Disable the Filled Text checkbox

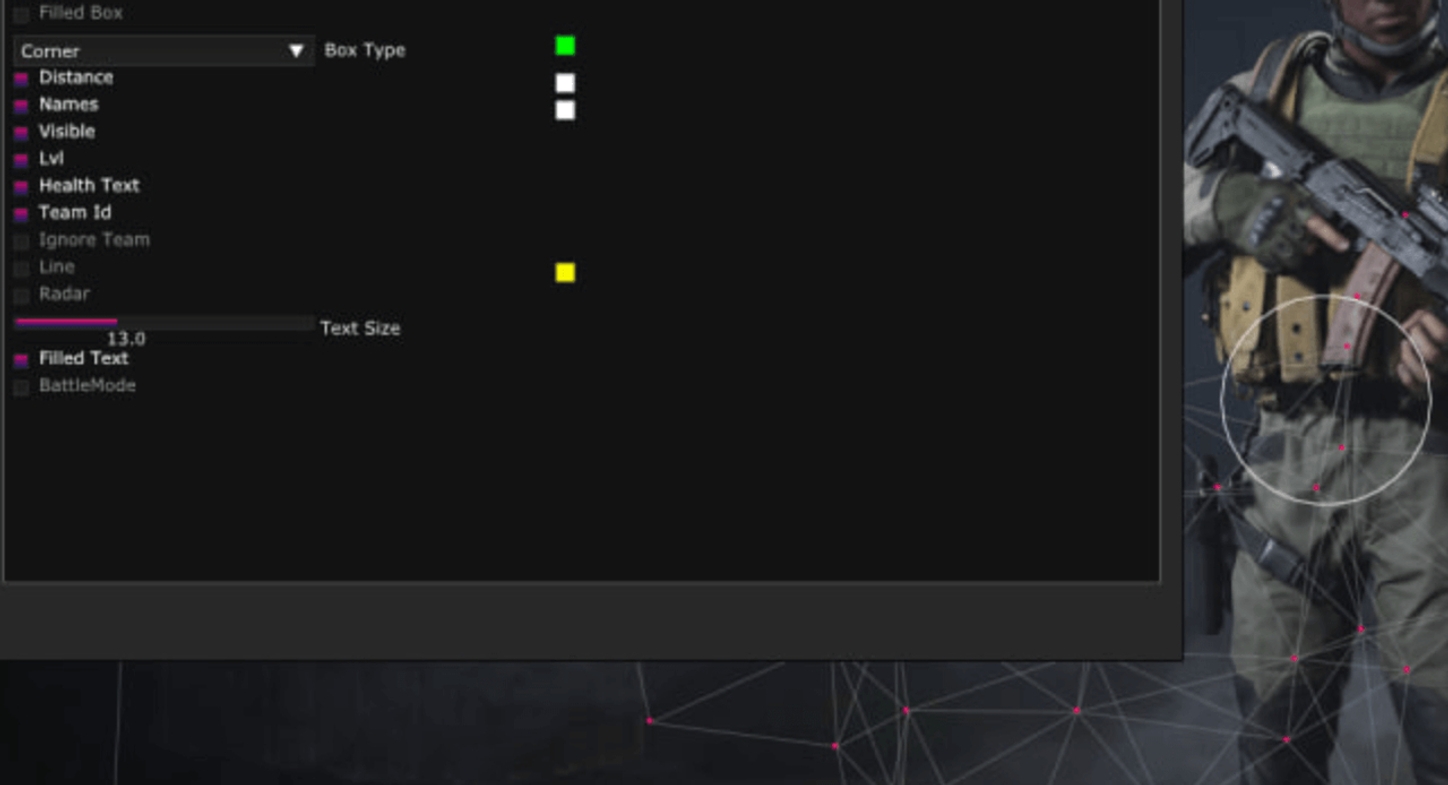pos(21,360)
